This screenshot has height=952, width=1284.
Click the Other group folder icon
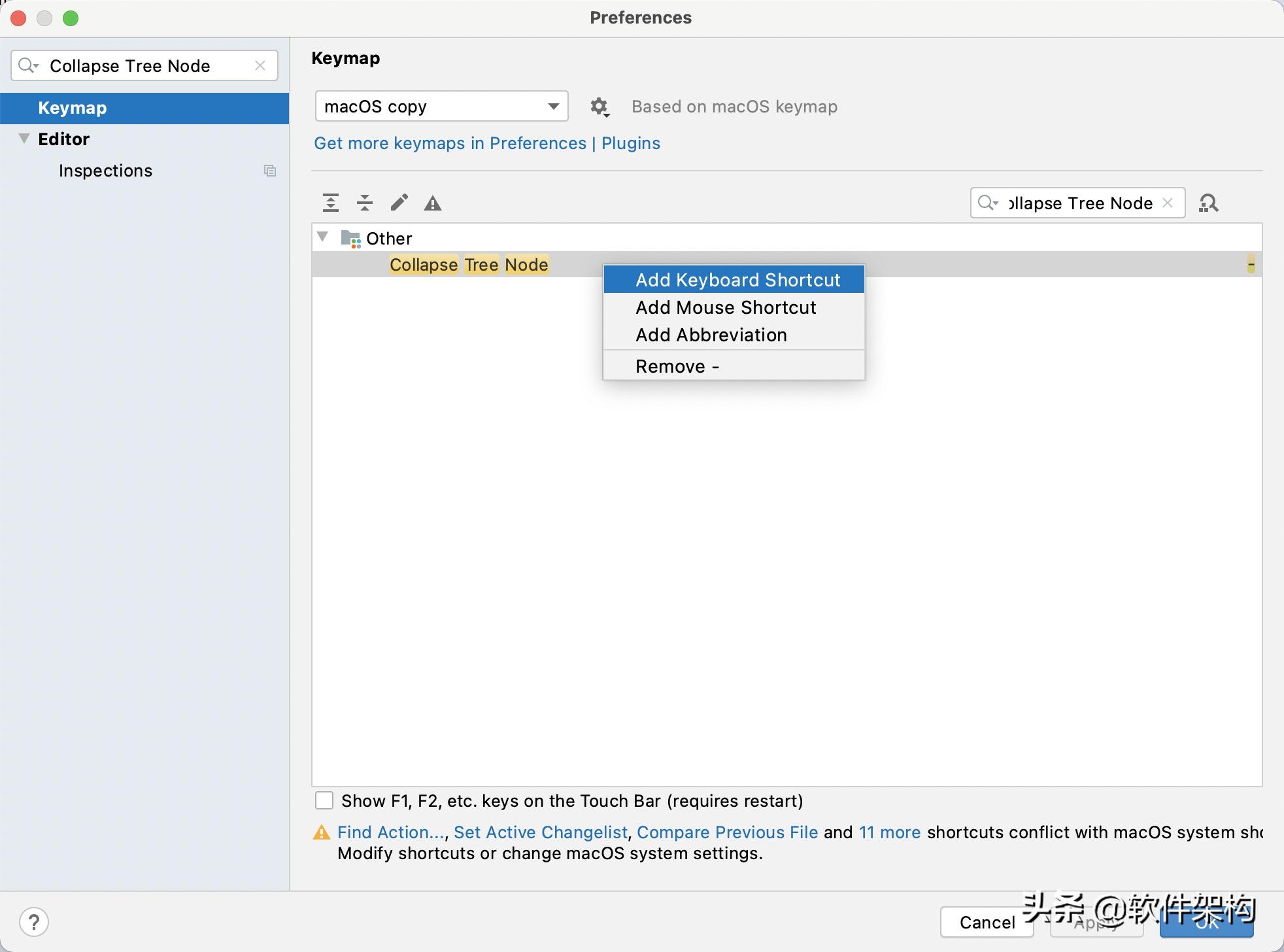coord(350,238)
